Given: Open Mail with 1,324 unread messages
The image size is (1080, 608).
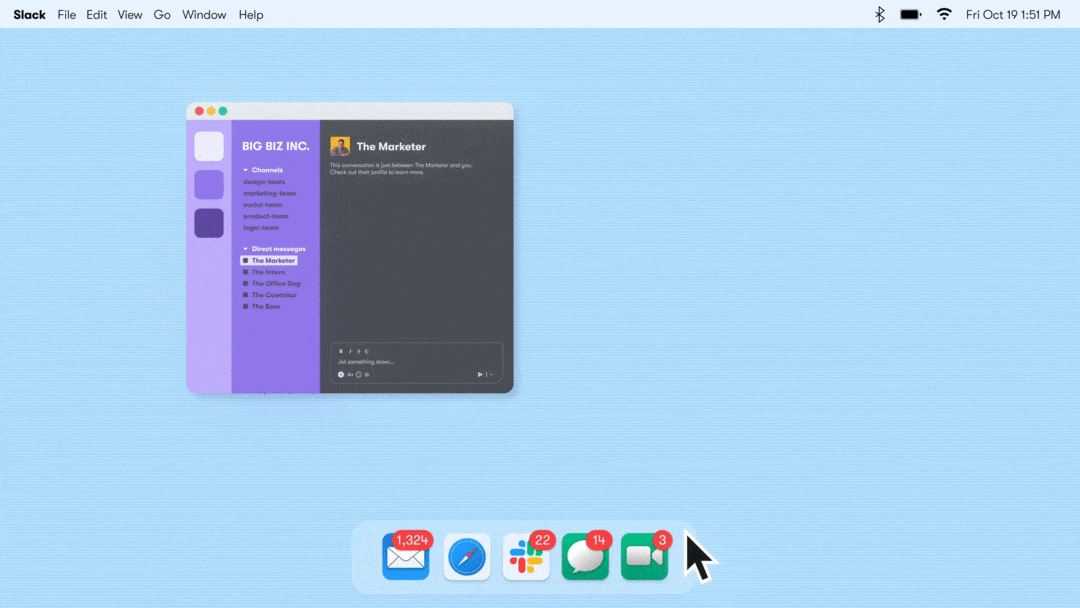Looking at the screenshot, I should point(406,555).
